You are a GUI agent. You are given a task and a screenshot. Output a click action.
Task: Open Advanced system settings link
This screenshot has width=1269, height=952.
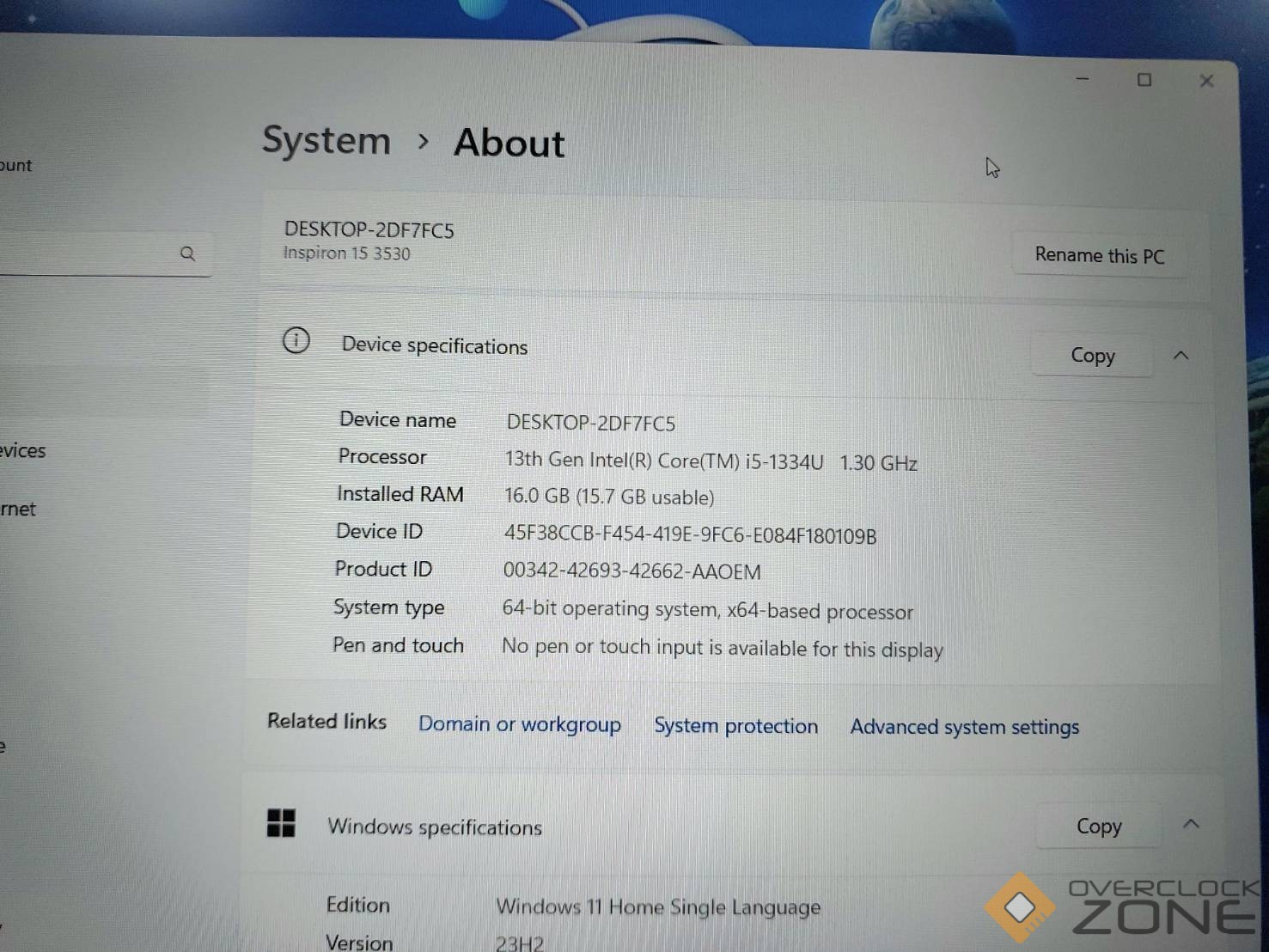click(x=965, y=727)
